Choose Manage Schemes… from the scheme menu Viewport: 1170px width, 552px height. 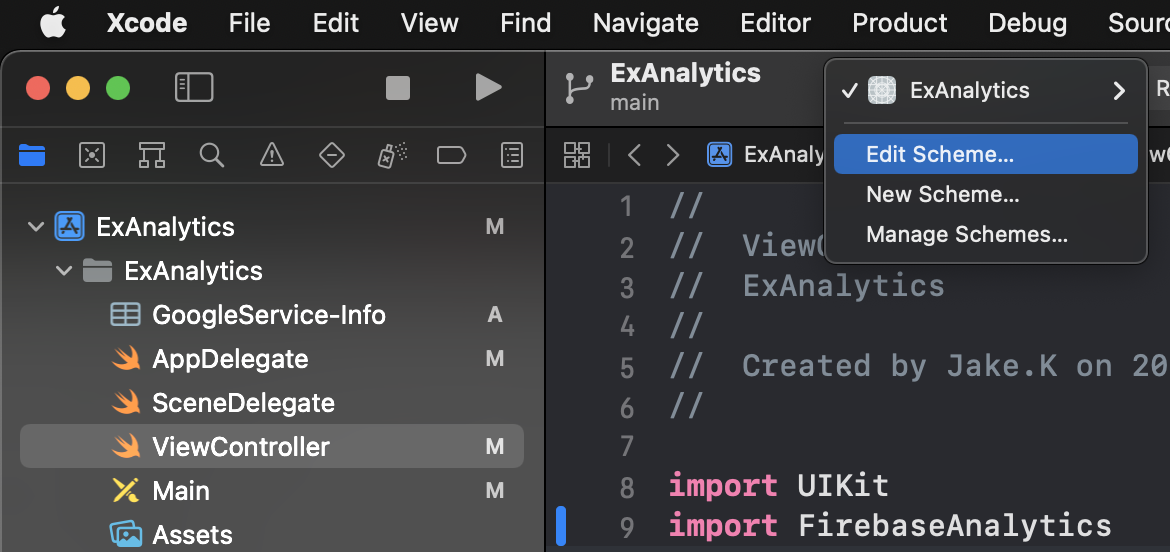[x=986, y=235]
